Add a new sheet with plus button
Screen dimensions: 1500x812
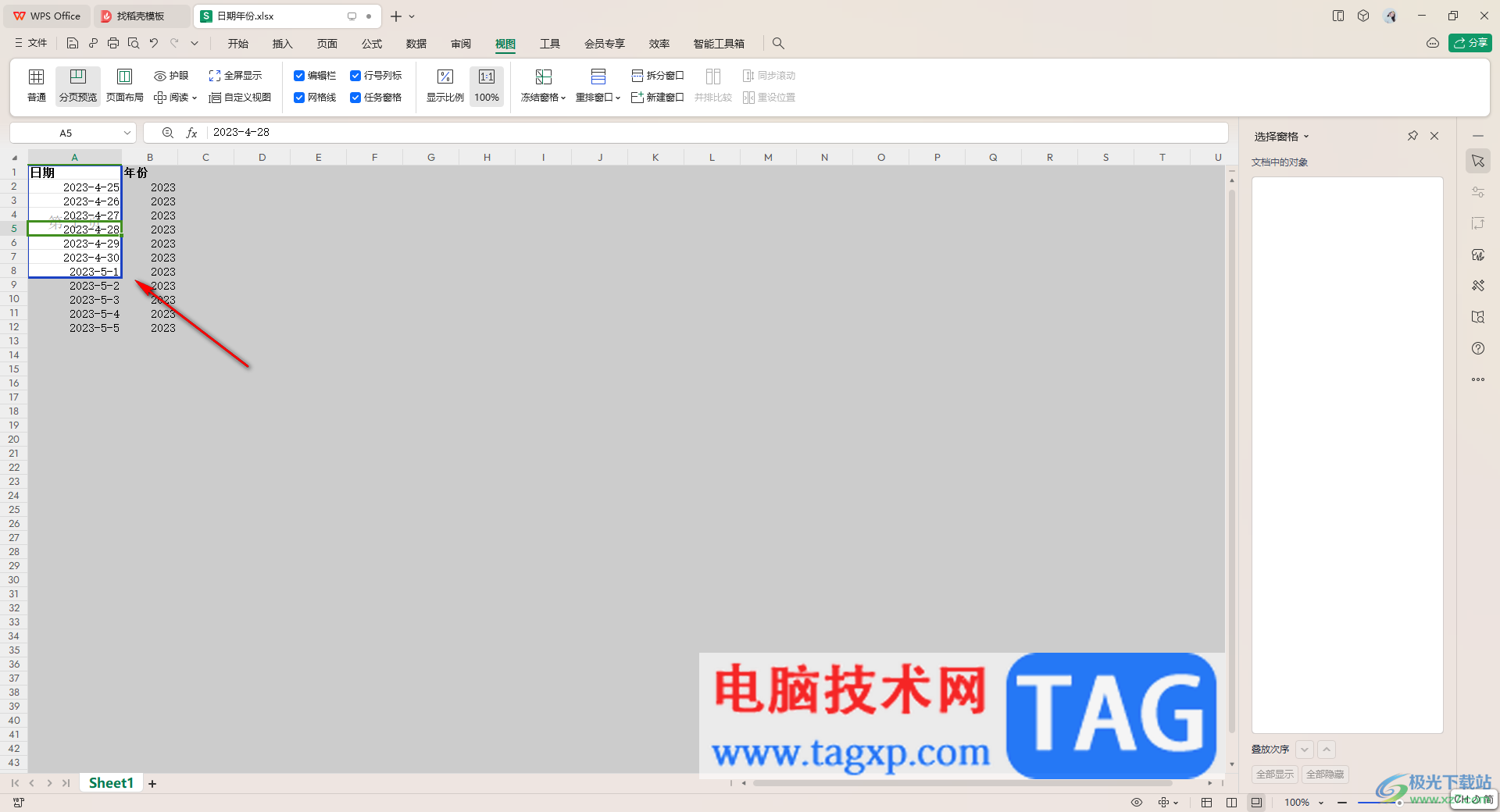click(x=152, y=784)
